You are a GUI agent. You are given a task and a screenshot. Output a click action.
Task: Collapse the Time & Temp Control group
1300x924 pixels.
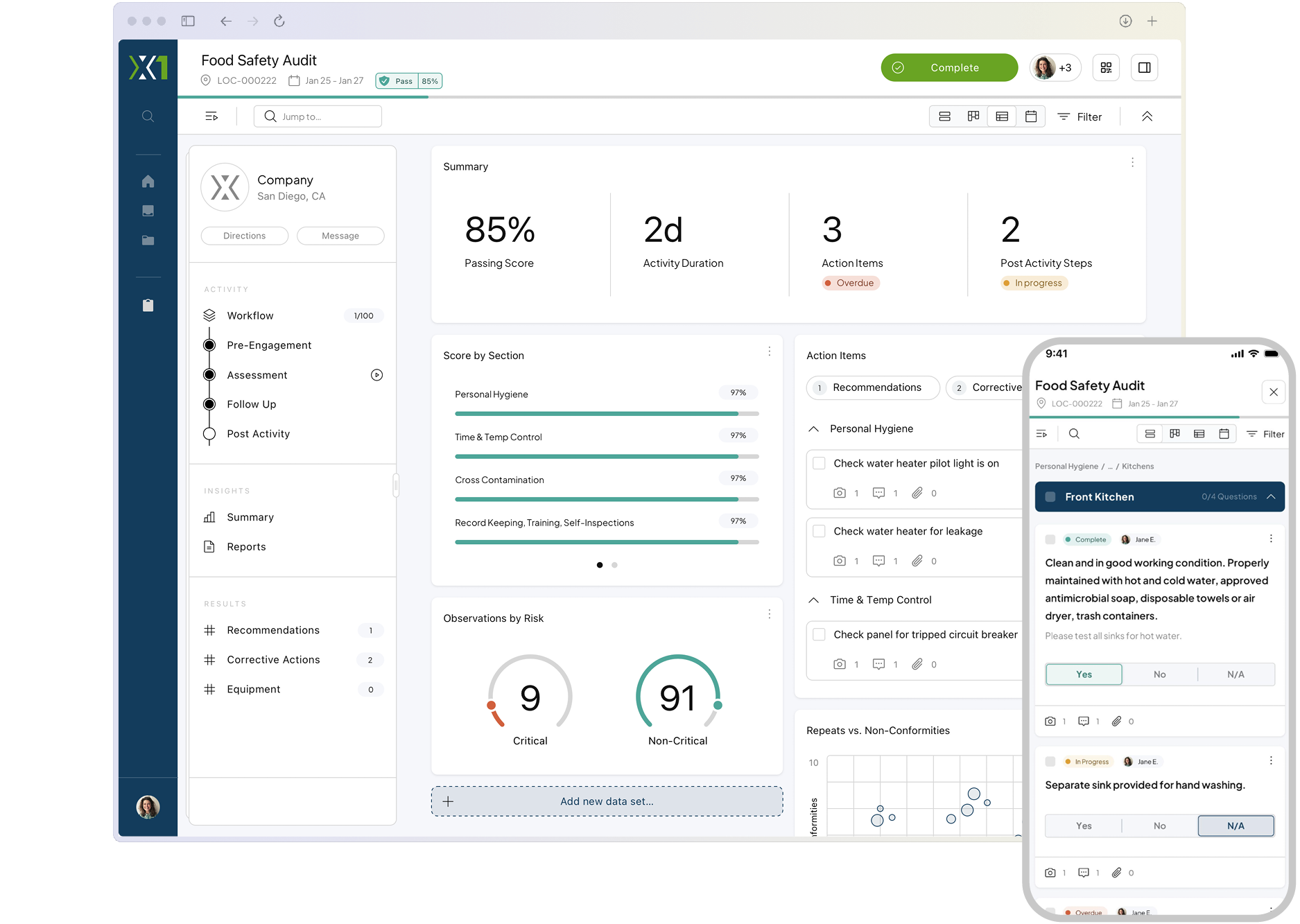[814, 600]
